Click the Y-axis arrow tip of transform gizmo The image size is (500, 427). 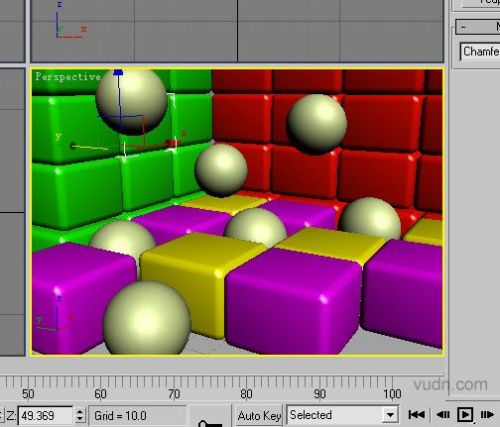[73, 146]
